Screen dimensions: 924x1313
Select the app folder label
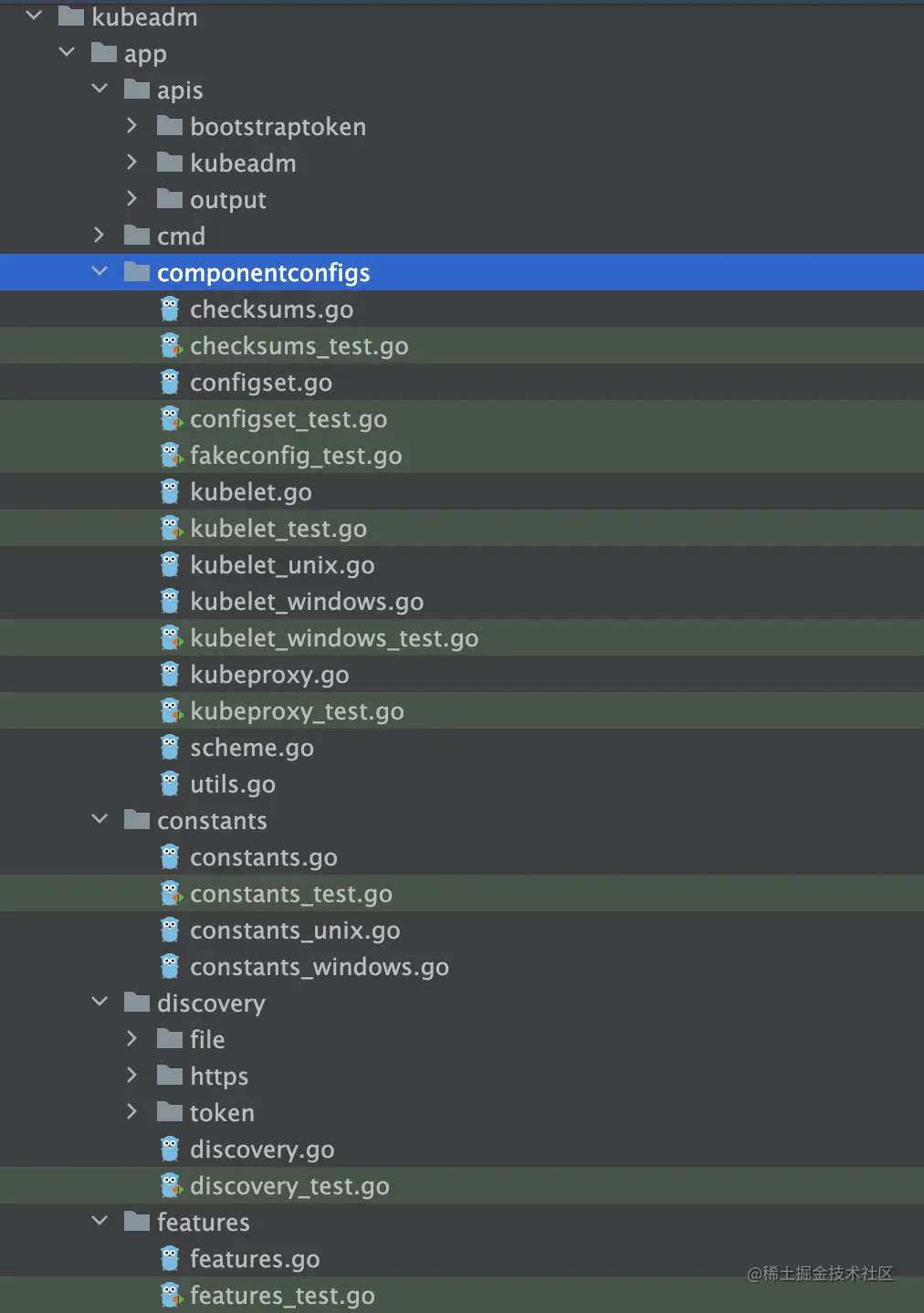(145, 55)
